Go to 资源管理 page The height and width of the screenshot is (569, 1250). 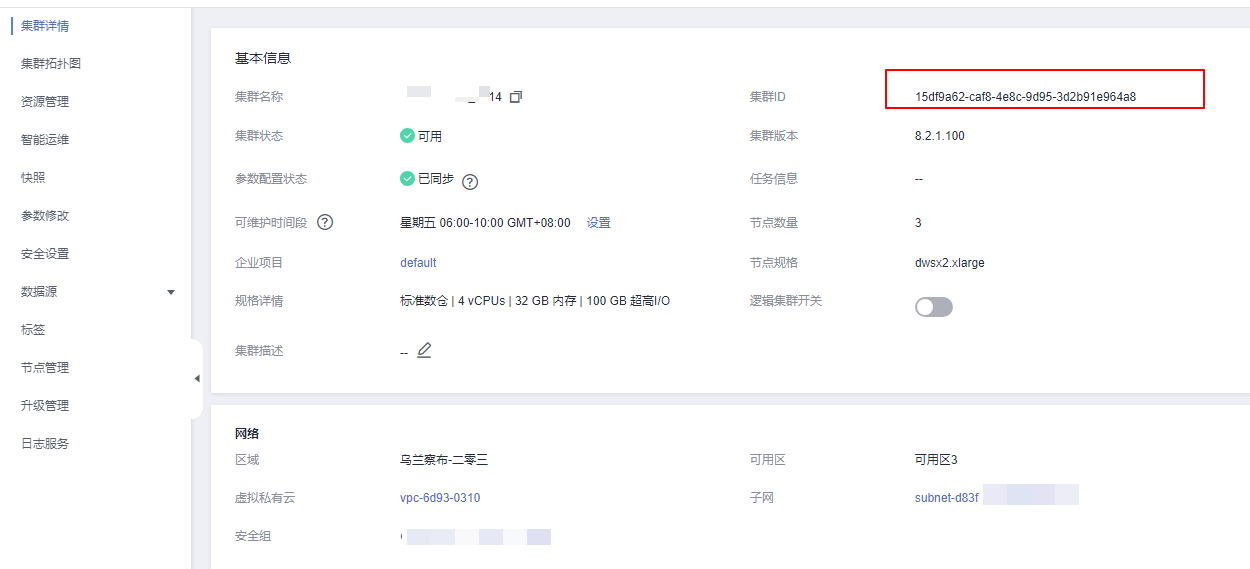coord(45,102)
